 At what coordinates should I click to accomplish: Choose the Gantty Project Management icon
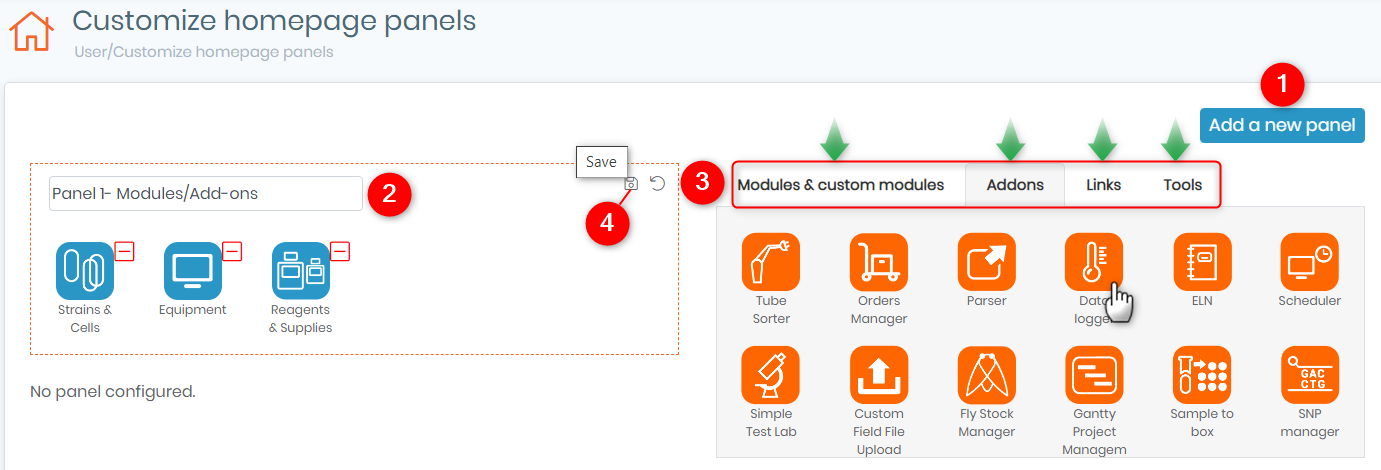tap(1094, 375)
